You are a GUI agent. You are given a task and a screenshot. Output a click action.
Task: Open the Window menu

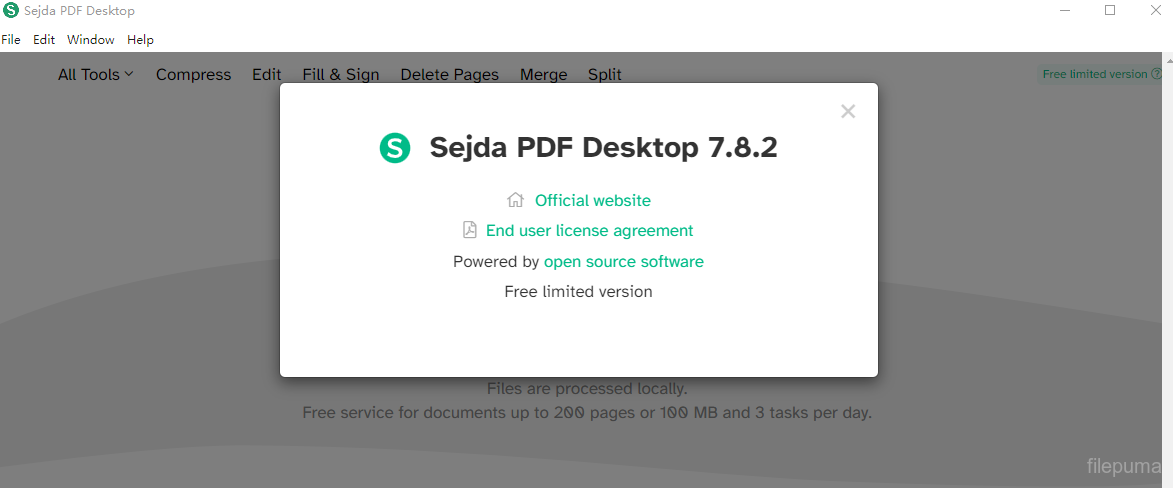(x=91, y=40)
